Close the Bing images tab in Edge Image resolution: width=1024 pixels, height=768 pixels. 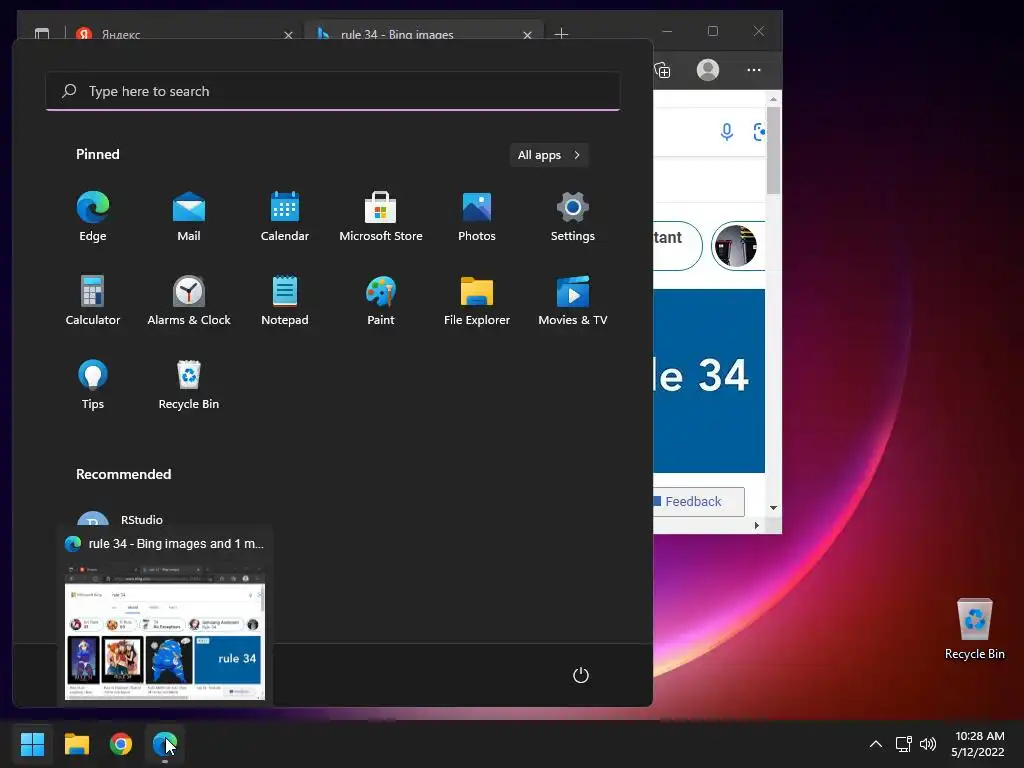tap(527, 35)
